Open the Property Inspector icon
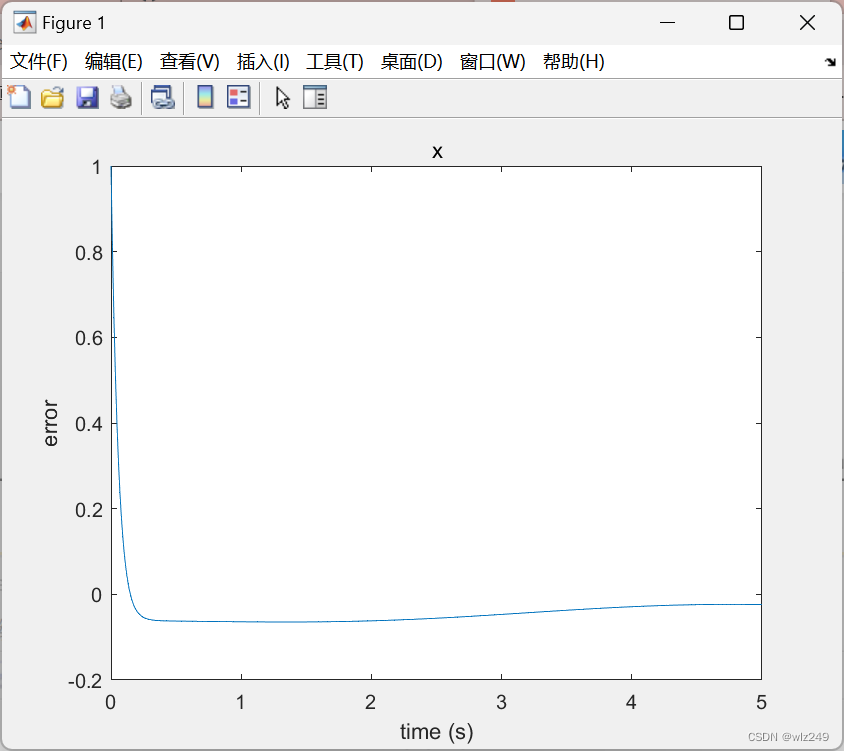 click(x=315, y=97)
